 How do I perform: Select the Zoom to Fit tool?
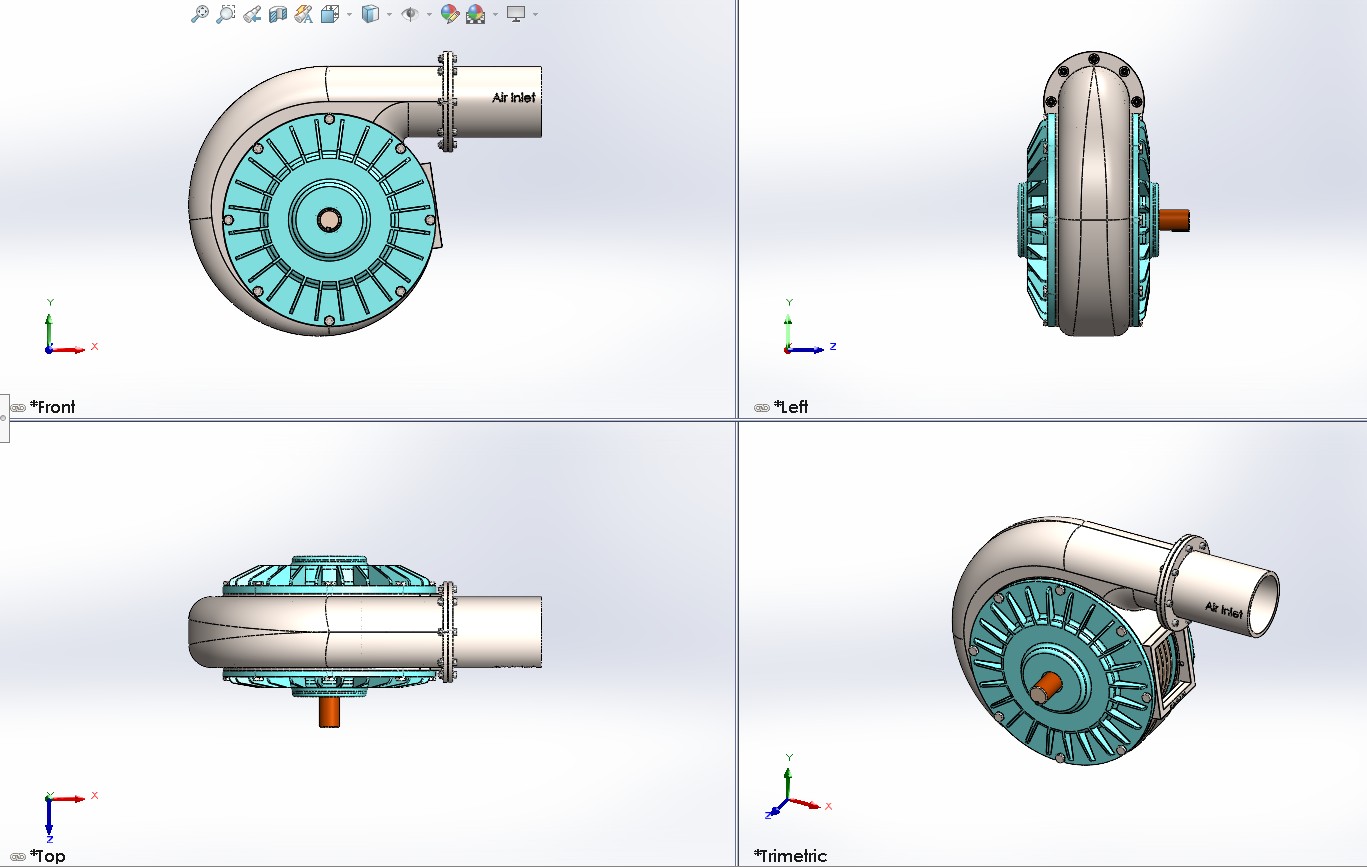[x=201, y=14]
